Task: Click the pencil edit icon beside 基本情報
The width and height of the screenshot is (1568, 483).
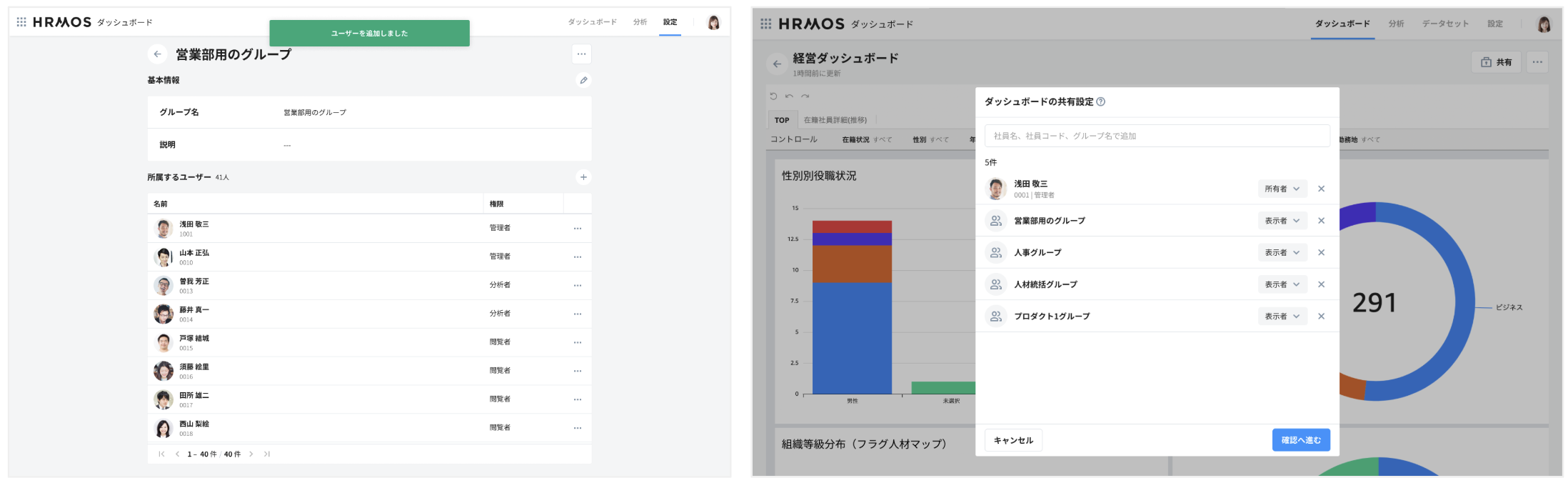Action: tap(583, 80)
